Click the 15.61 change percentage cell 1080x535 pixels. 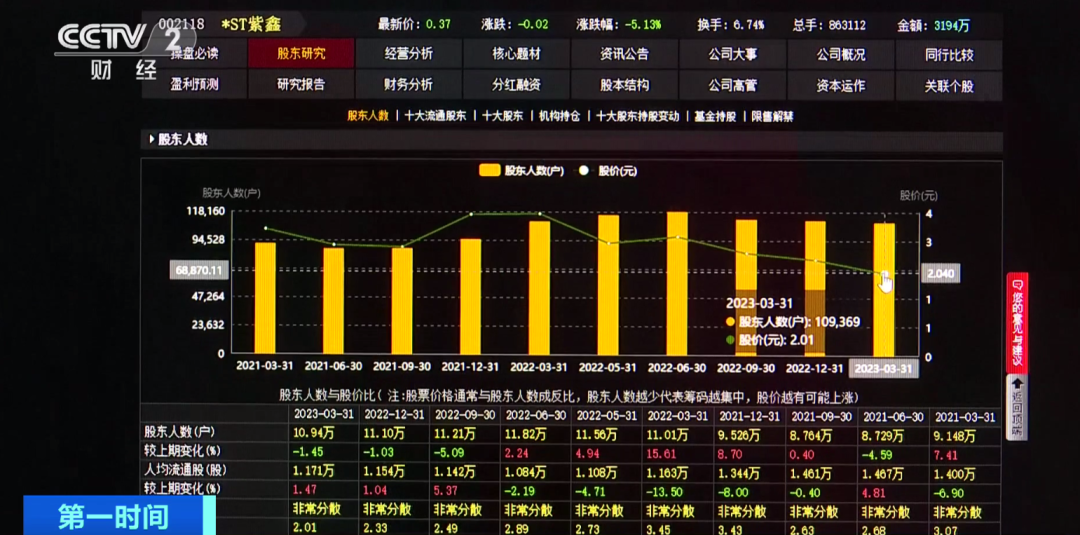click(659, 453)
